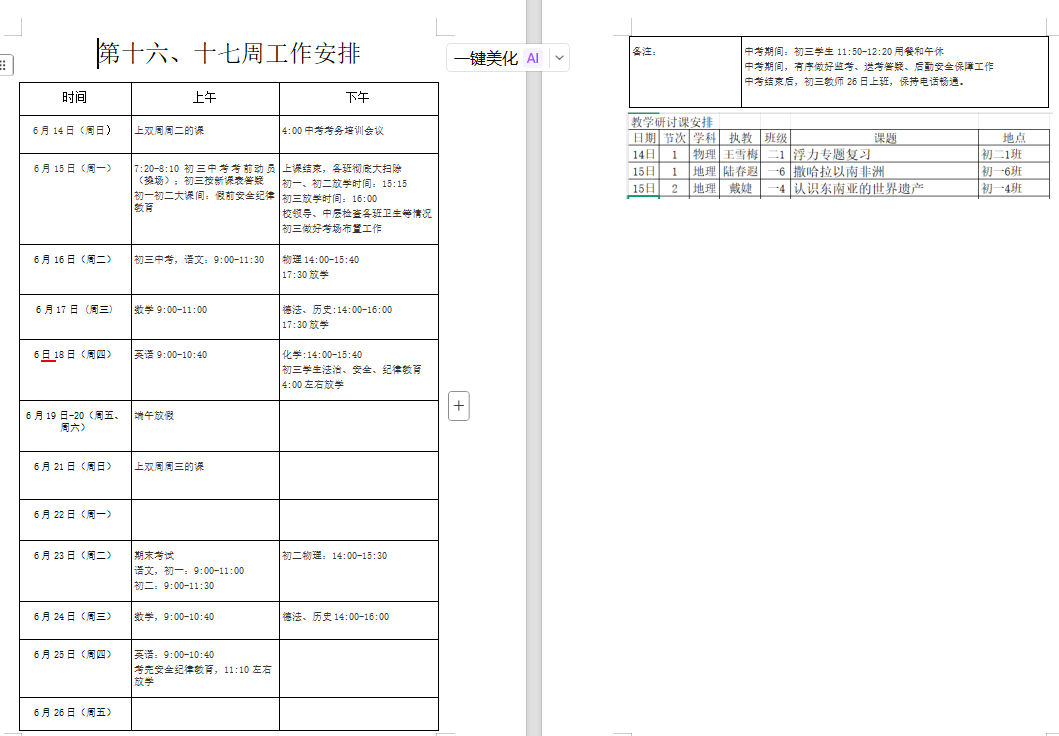The image size is (1059, 736).
Task: Click the date 6月19日-20（周五、周六）
Action: (74, 421)
